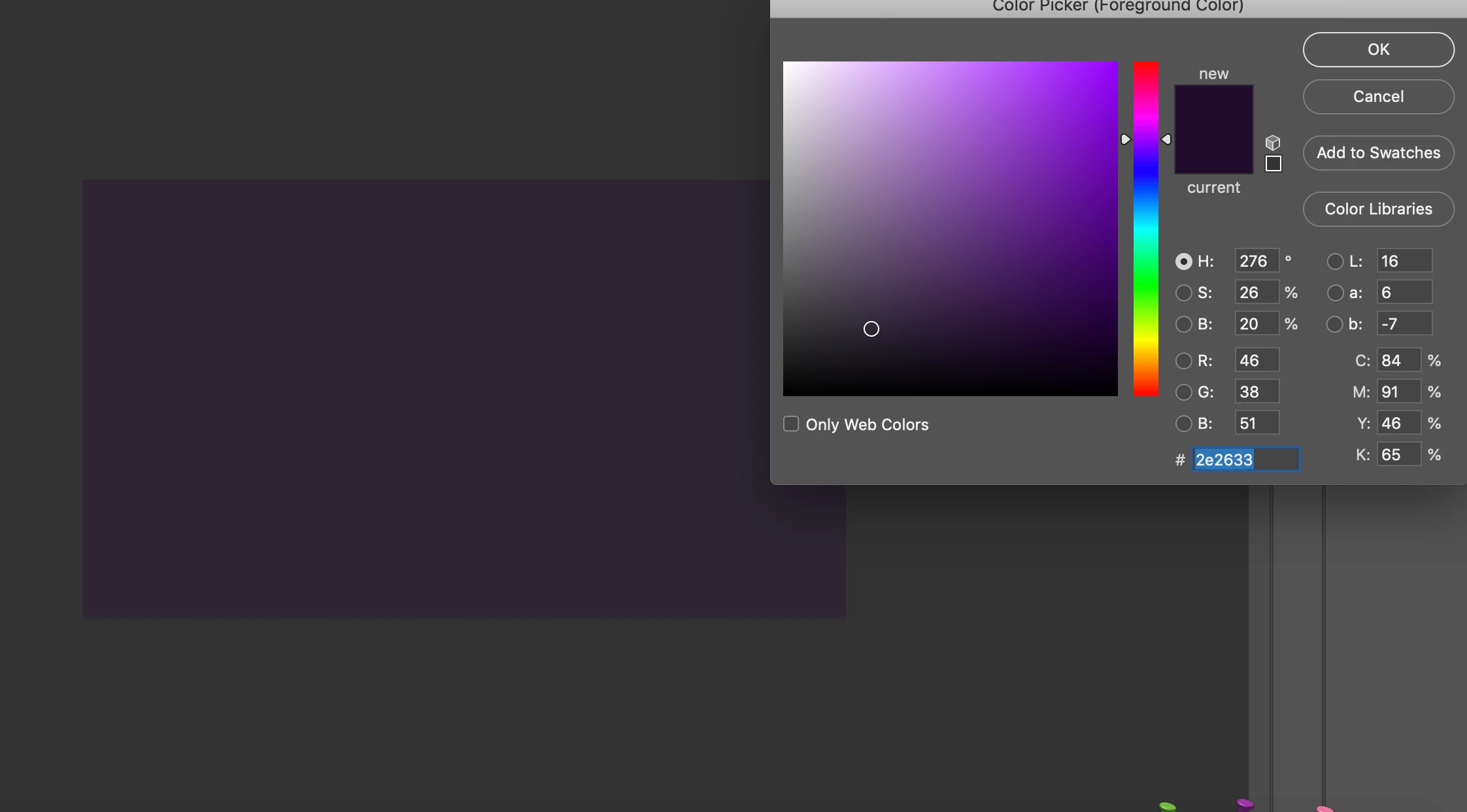Click the new color preview swatch
Viewport: 1467px width, 812px height.
click(1213, 108)
